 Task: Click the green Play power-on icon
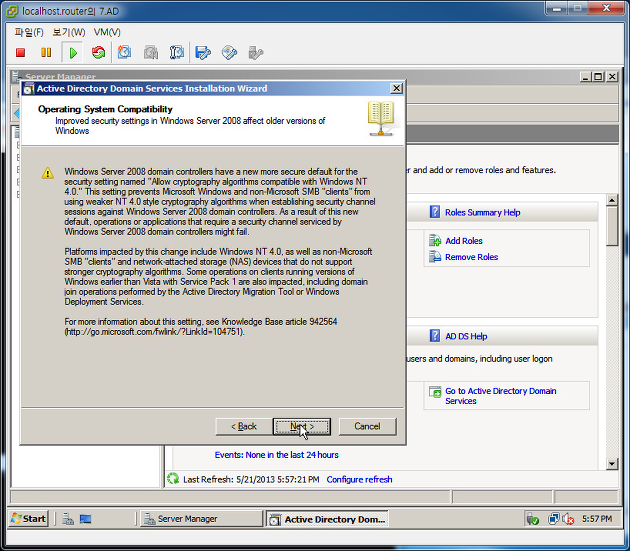click(x=73, y=53)
